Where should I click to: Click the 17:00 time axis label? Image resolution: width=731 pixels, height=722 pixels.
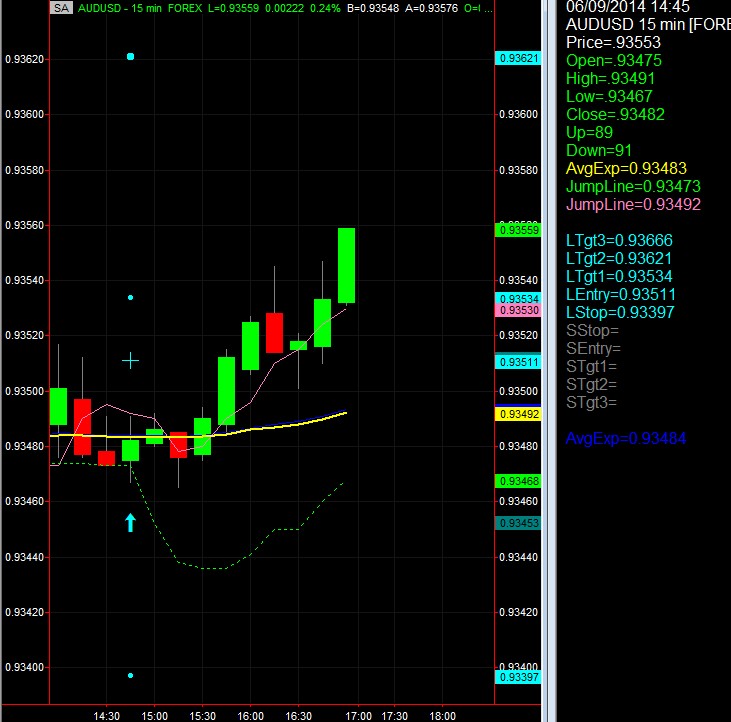tap(358, 716)
